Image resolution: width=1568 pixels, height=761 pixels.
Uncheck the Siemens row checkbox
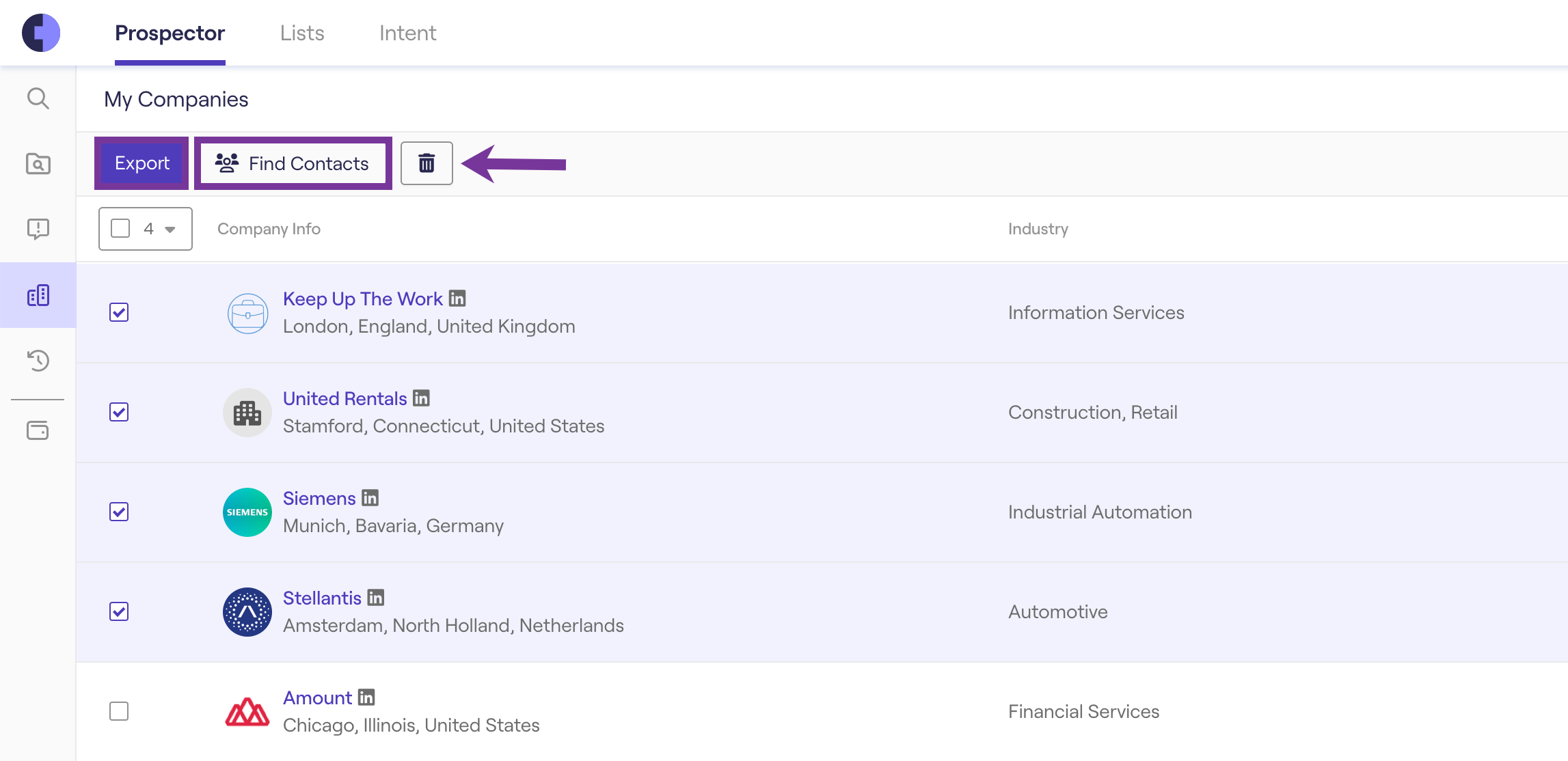(x=119, y=512)
